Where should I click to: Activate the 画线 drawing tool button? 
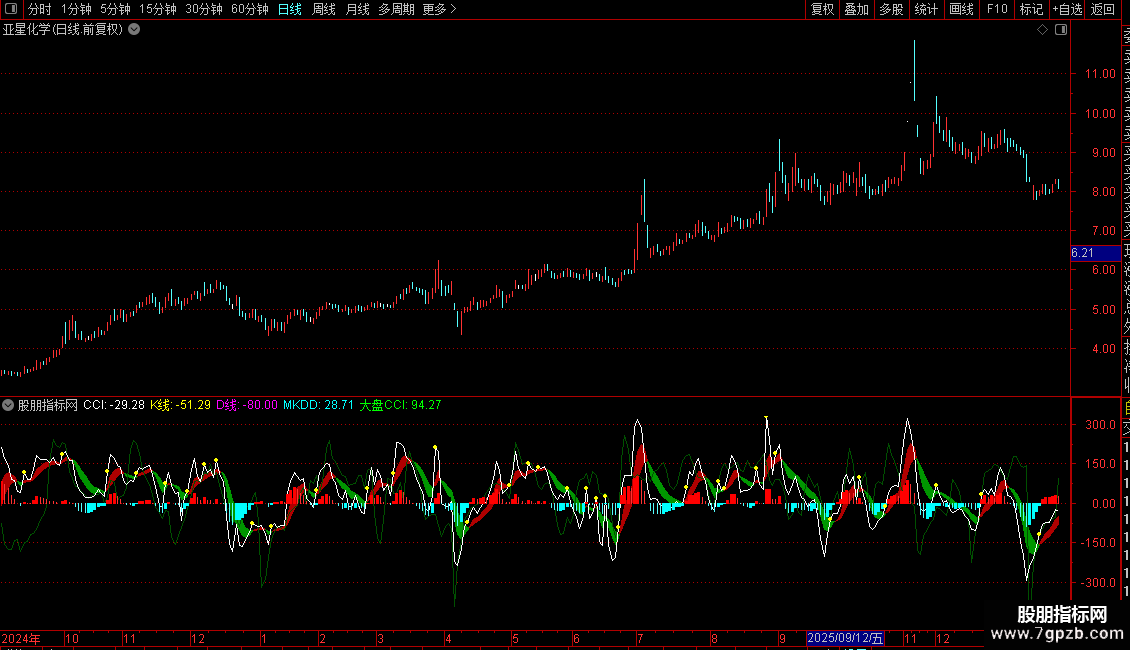pos(961,9)
